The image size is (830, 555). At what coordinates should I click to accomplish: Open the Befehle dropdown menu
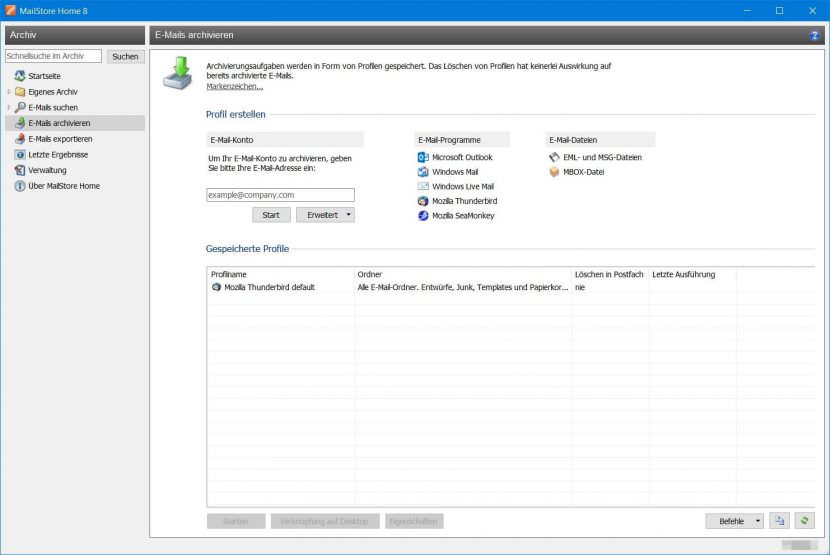coord(735,521)
